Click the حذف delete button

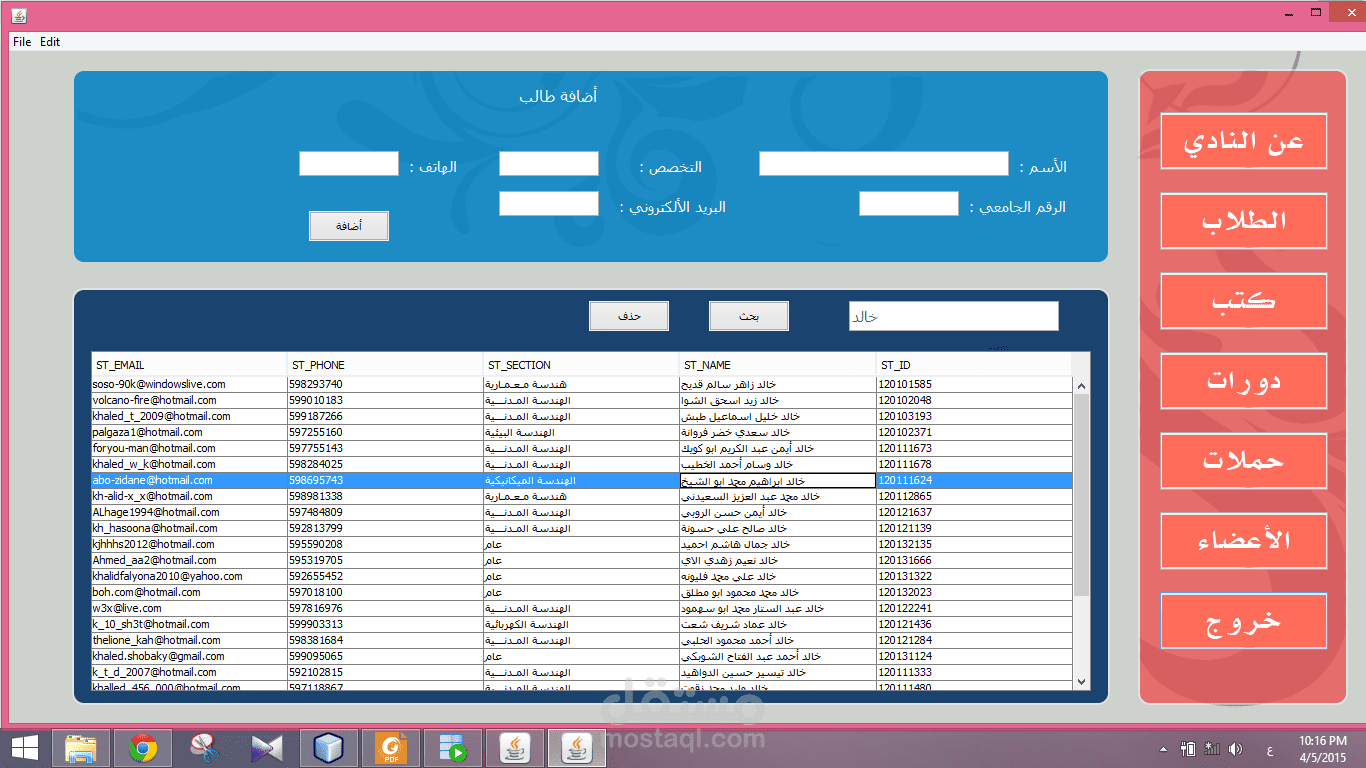coord(629,316)
